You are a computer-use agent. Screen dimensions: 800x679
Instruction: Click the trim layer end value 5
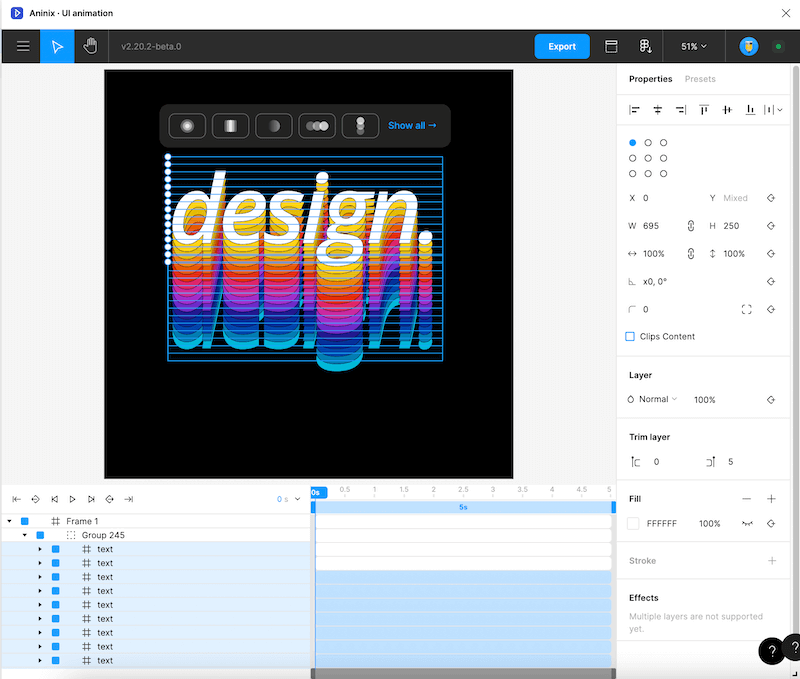(x=731, y=462)
